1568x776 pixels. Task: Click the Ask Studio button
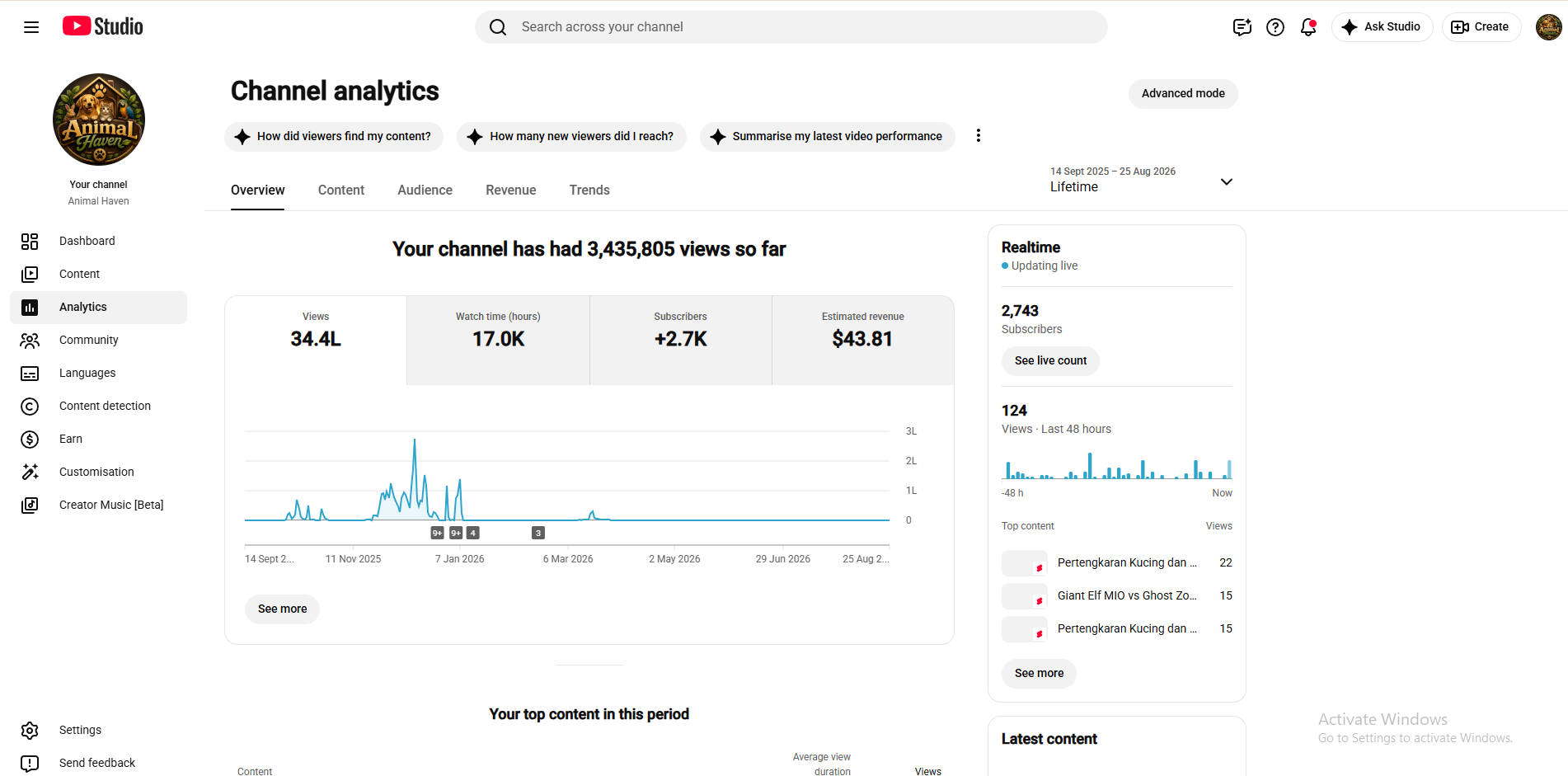coord(1382,27)
